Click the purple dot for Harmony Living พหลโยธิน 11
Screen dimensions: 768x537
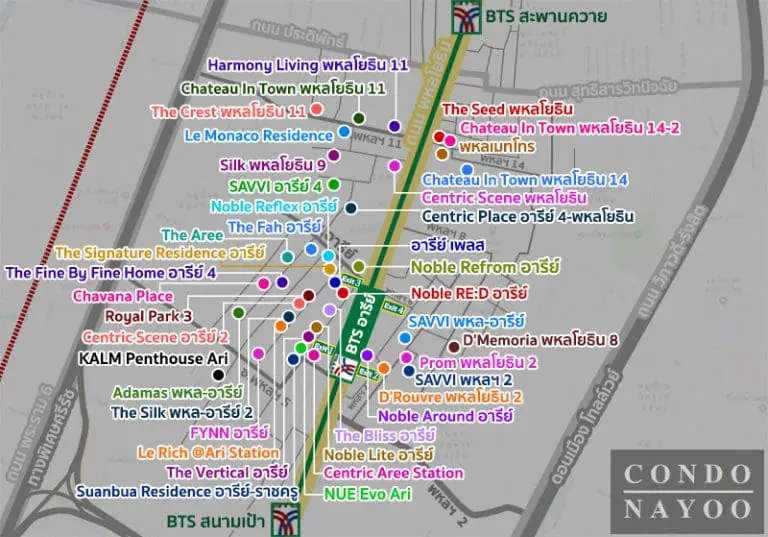(x=394, y=126)
